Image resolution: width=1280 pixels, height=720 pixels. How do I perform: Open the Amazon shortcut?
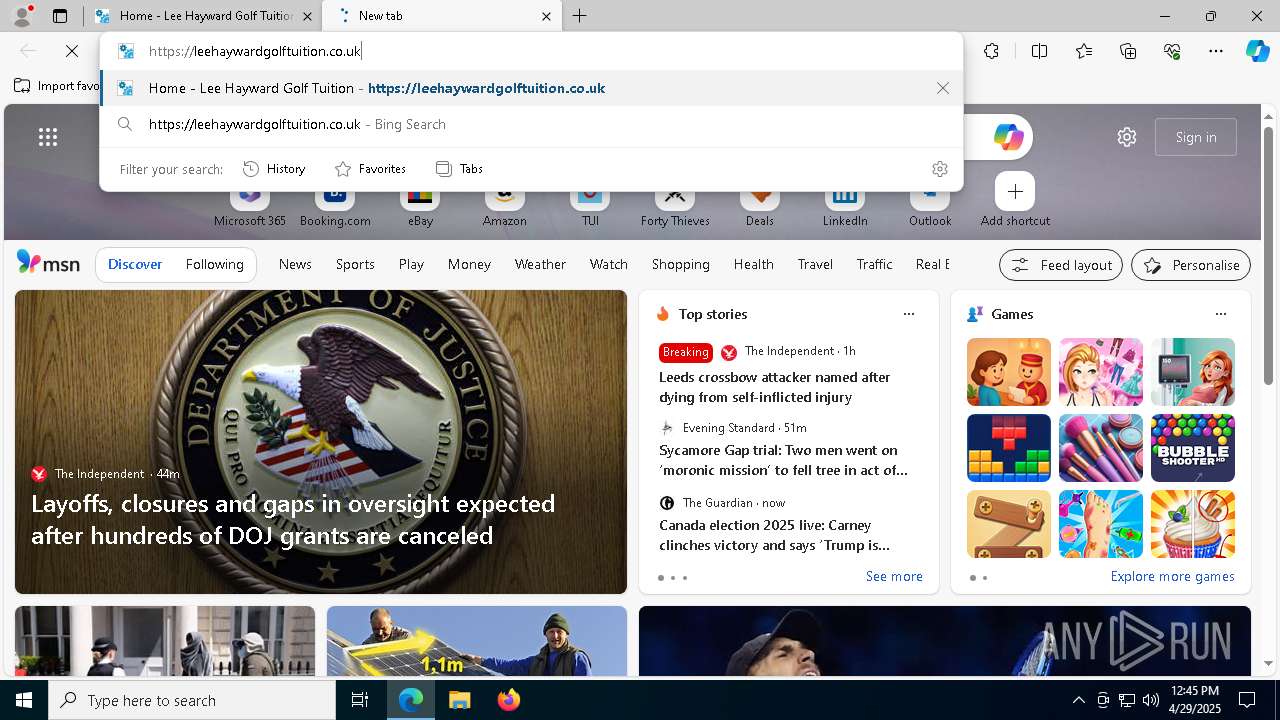point(504,206)
